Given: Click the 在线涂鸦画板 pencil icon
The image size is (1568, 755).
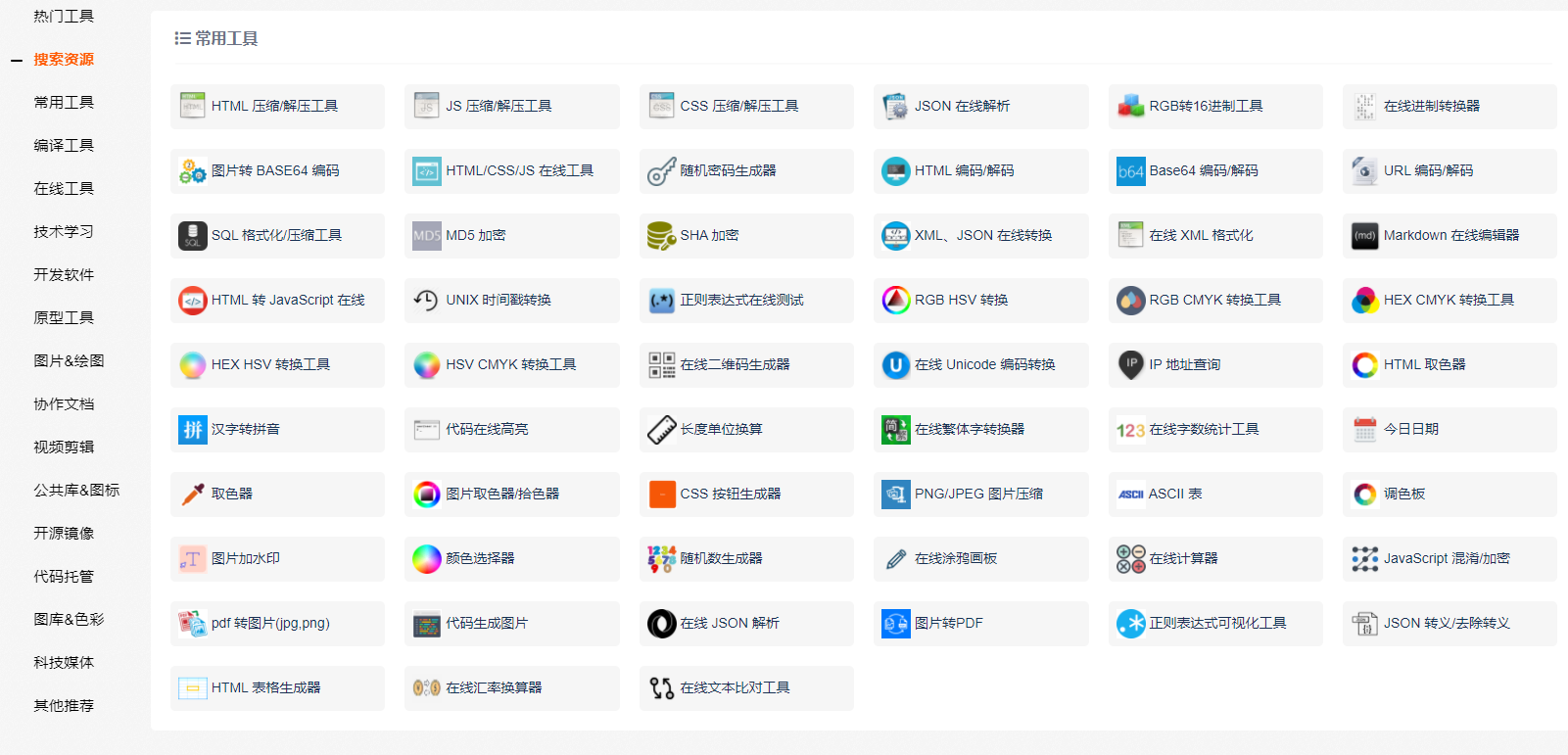Looking at the screenshot, I should click(895, 559).
